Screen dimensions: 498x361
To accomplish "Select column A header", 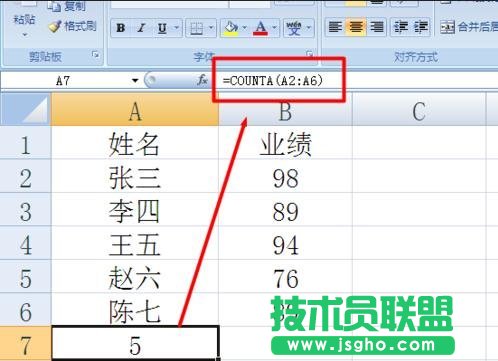I will (135, 110).
